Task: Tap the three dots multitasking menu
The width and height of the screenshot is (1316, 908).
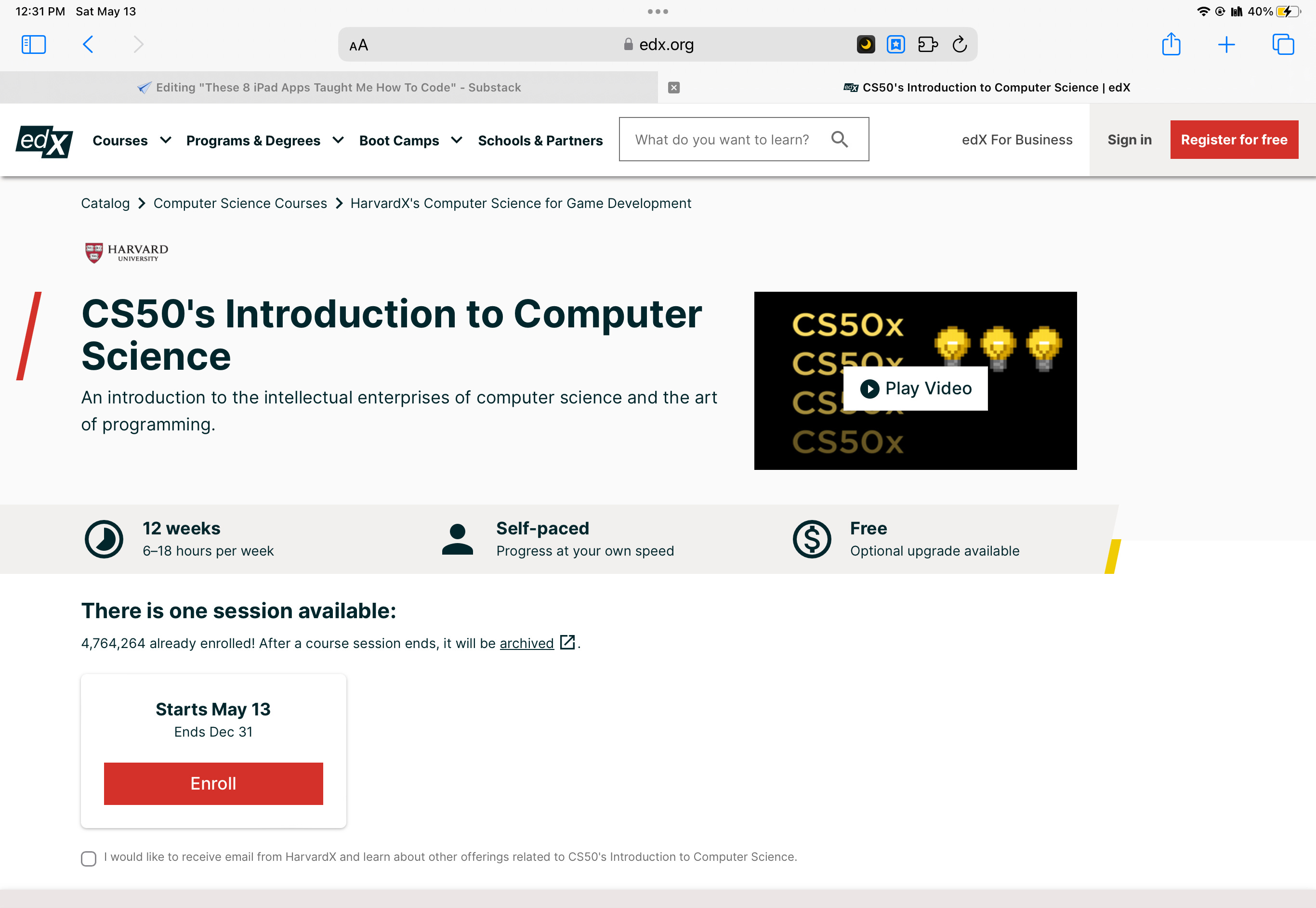Action: click(x=658, y=12)
